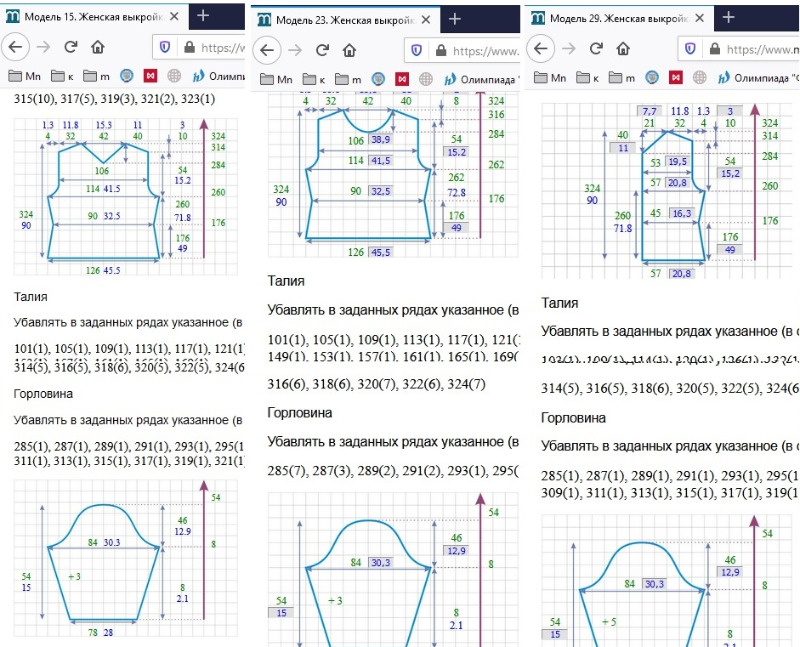Image resolution: width=800 pixels, height=647 pixels.
Task: Open new tab beside Модель 15 tab
Action: click(x=203, y=15)
